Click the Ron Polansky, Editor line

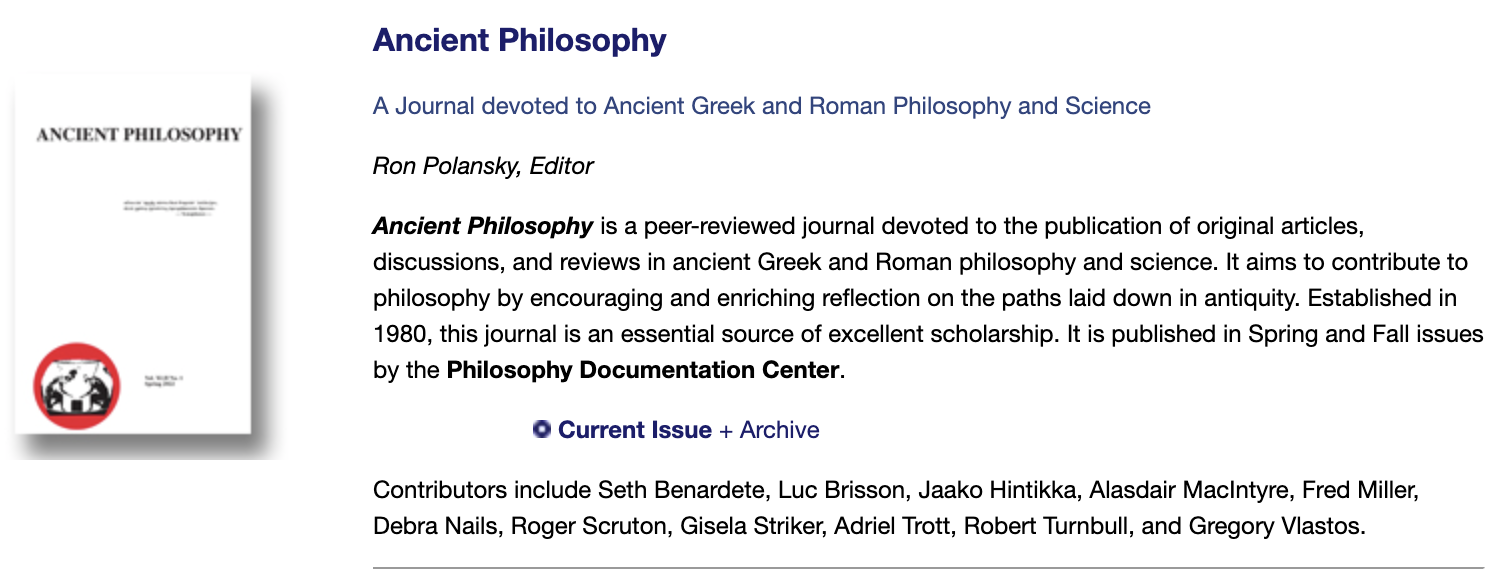pos(483,166)
